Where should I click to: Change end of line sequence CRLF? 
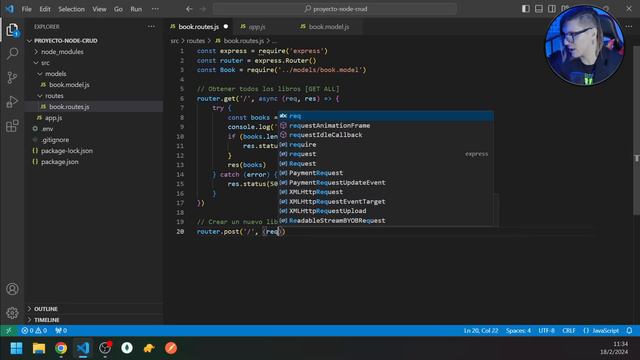[569, 331]
